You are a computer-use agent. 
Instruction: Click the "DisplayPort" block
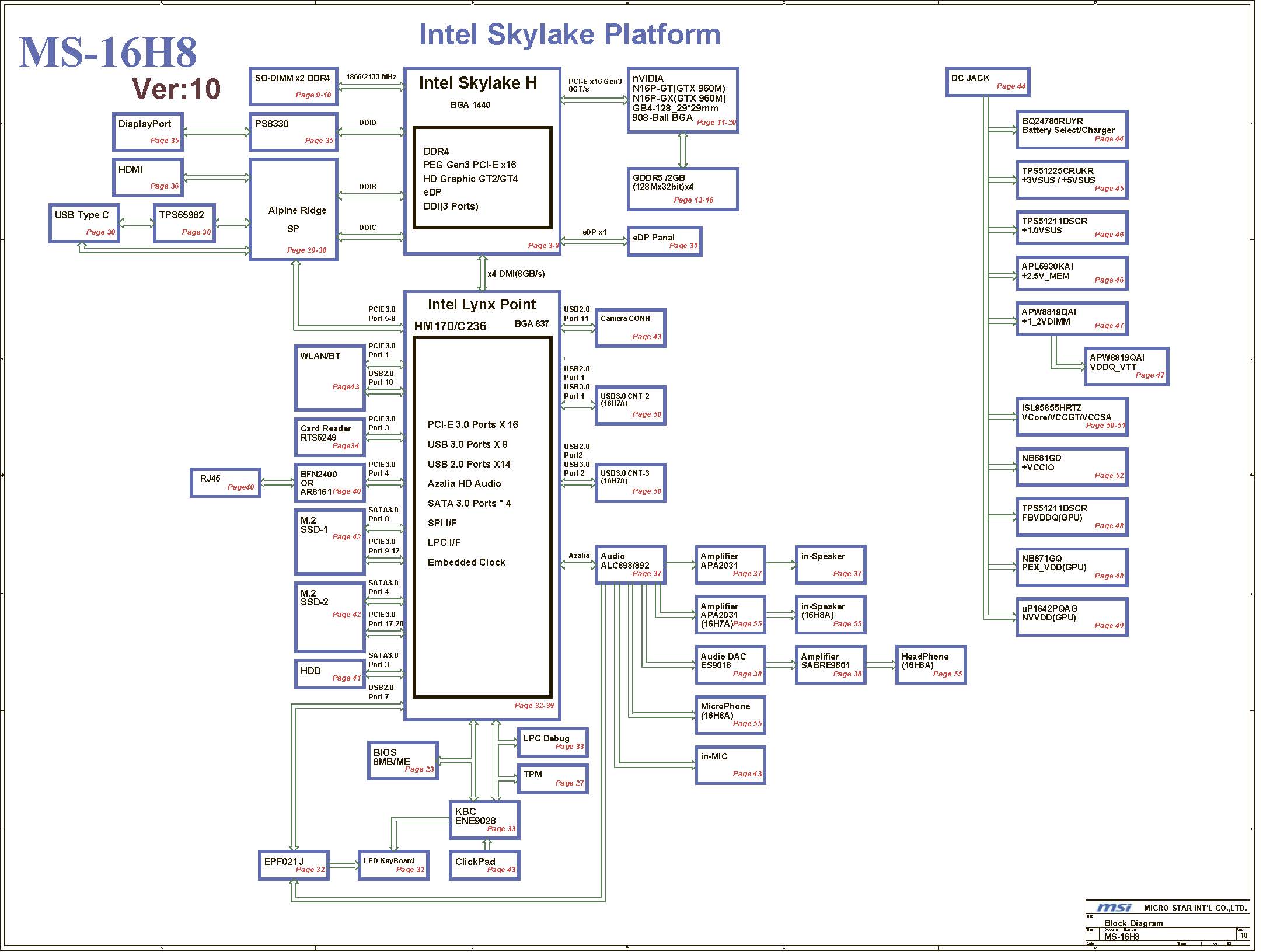click(148, 132)
